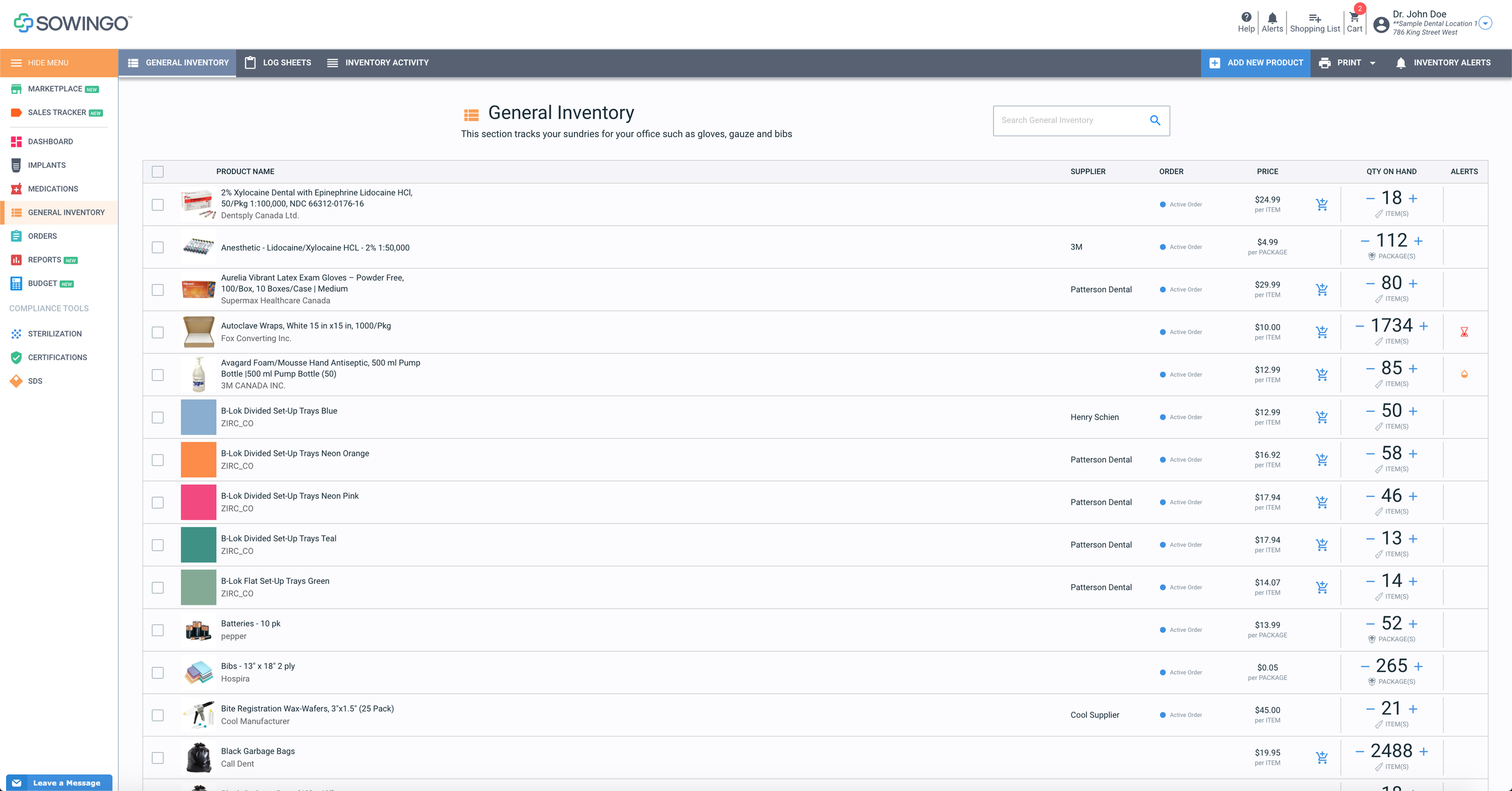Open Reports in the sidebar

click(44, 260)
